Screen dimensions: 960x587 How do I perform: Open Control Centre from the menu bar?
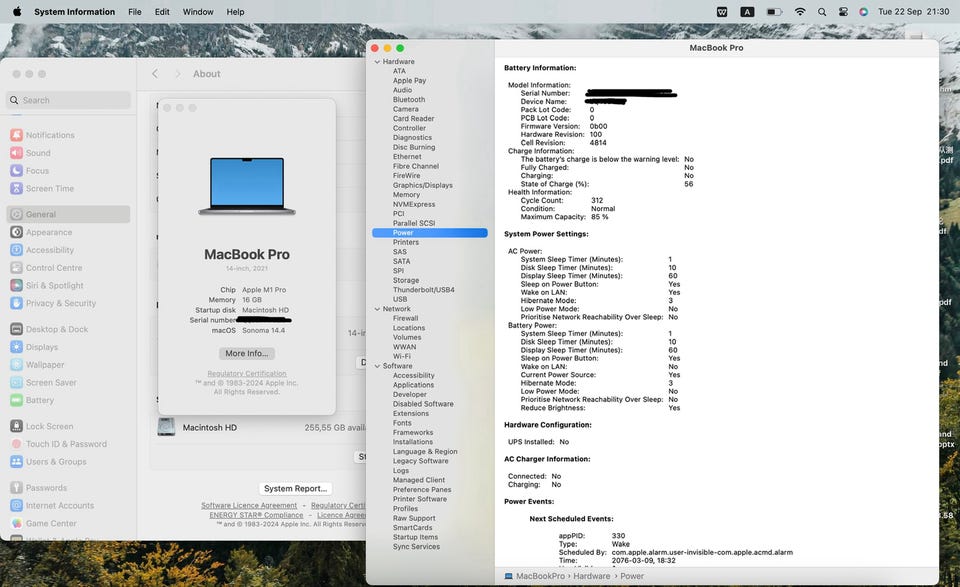click(843, 12)
